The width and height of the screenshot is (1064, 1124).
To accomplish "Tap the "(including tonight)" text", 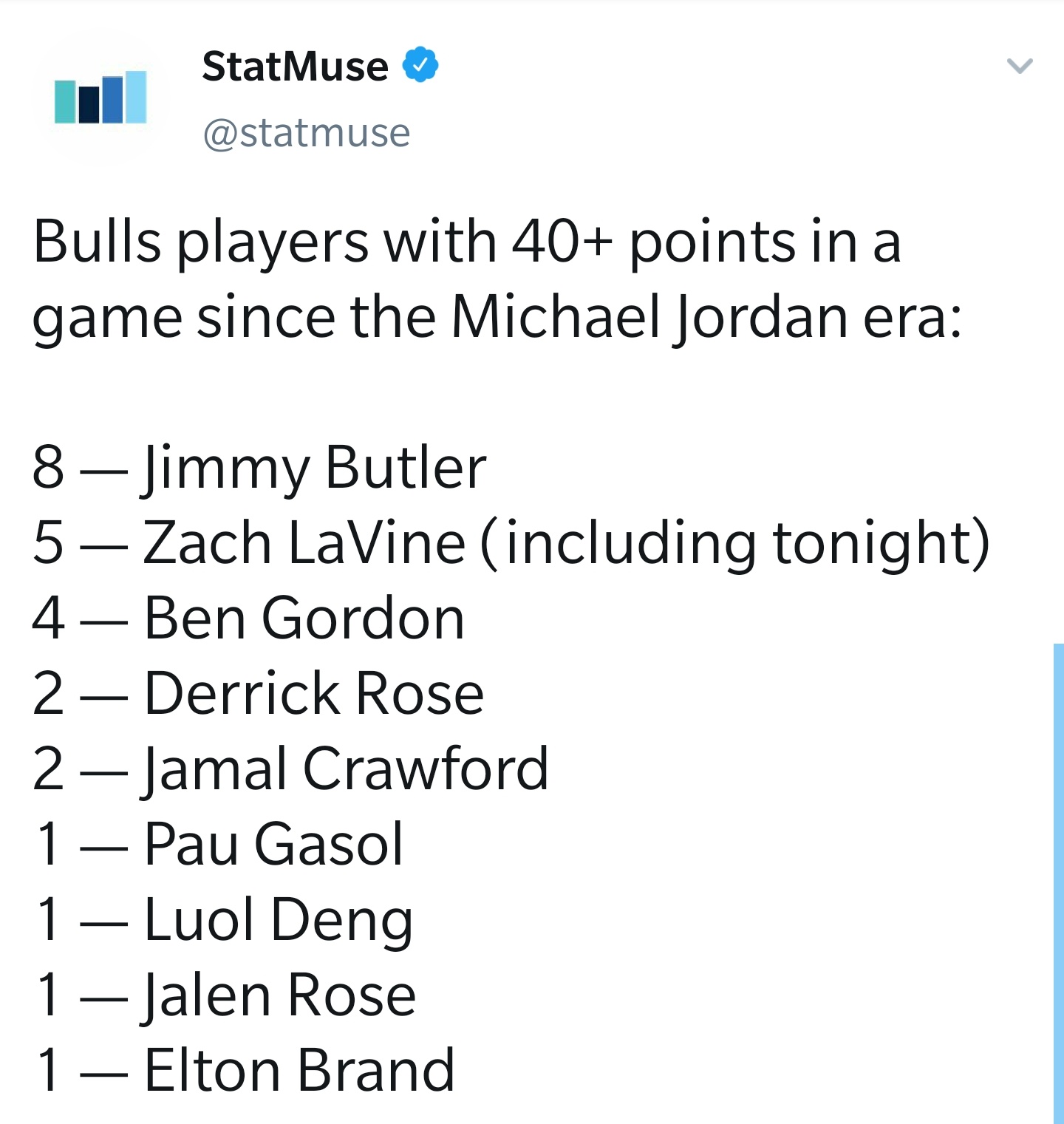I will click(x=735, y=543).
